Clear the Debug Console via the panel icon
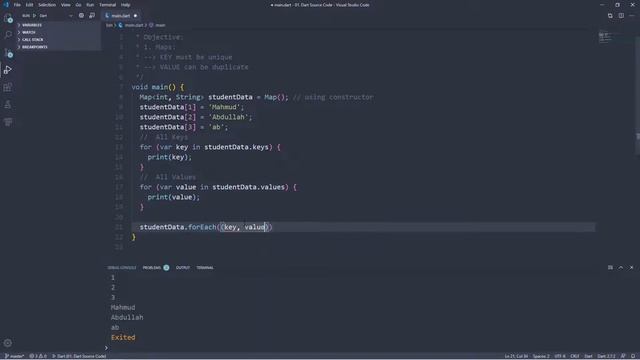 610,267
